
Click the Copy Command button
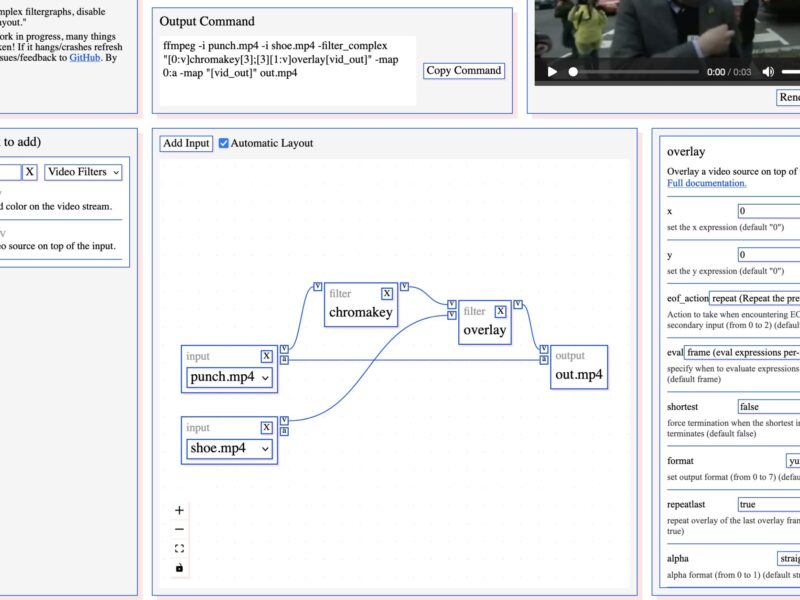(x=464, y=70)
